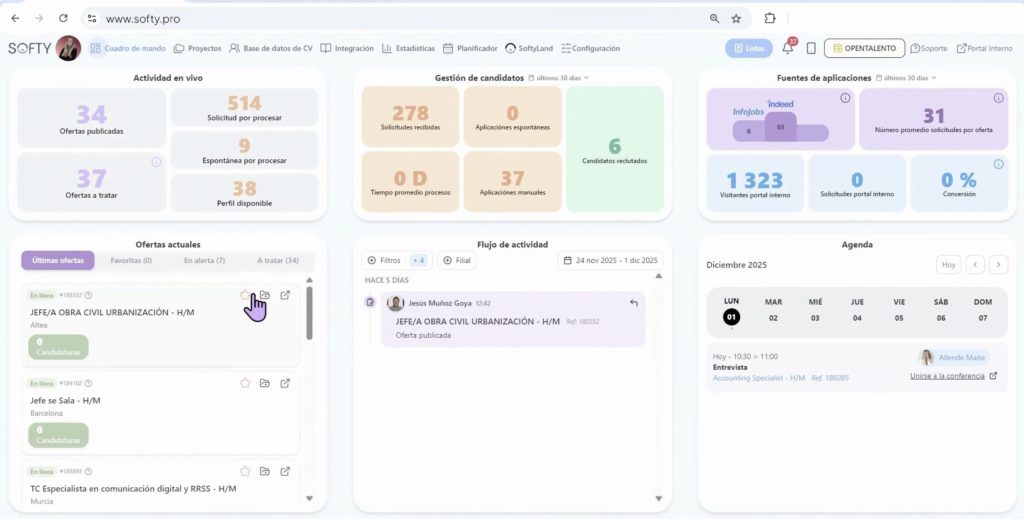Mark Jefe se Sala offer as favorite
This screenshot has width=1024, height=519.
tap(245, 383)
